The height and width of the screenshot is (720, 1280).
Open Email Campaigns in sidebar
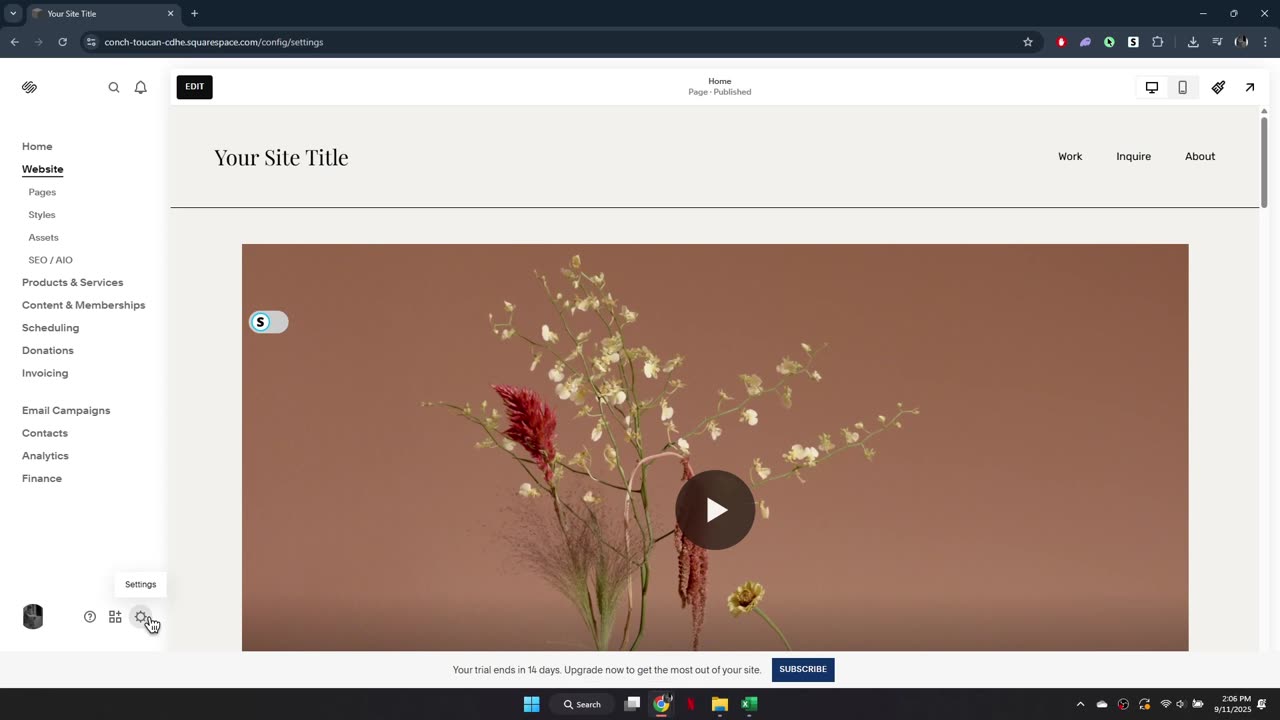click(x=66, y=410)
